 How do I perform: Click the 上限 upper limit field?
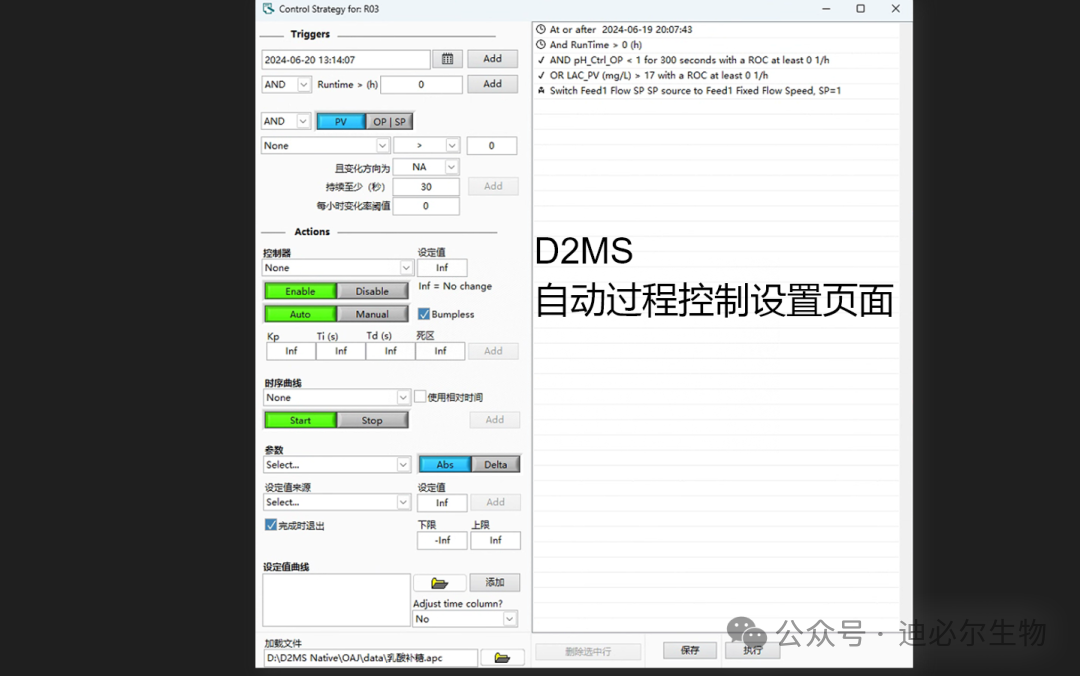click(495, 540)
